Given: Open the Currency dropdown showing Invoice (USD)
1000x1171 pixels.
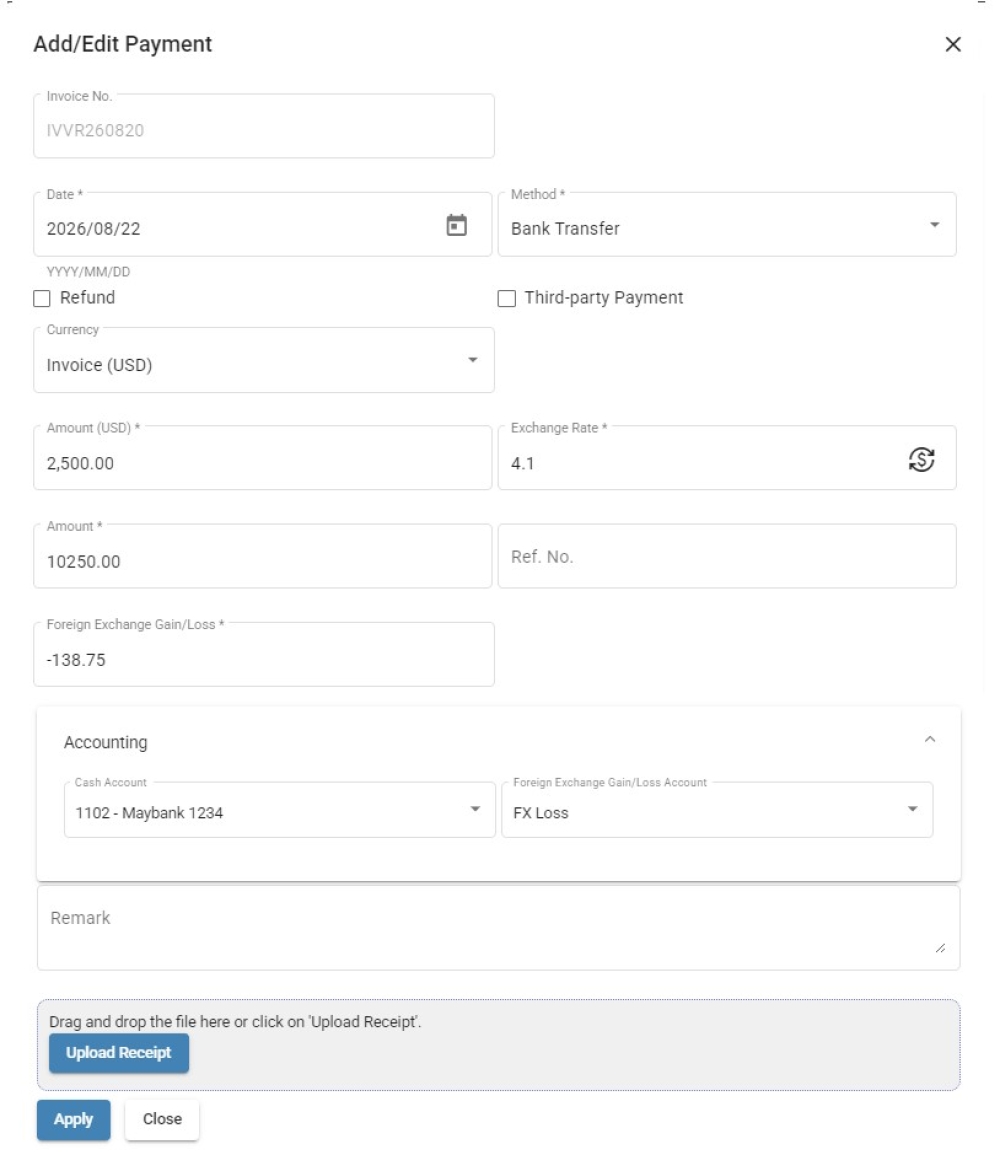Looking at the screenshot, I should [264, 361].
